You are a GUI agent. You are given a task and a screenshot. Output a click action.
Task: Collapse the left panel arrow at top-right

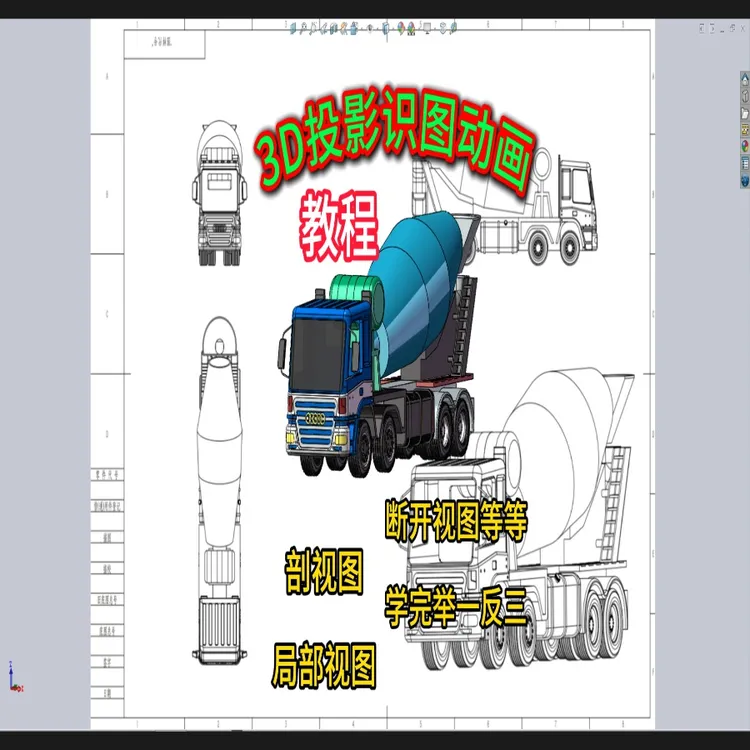click(x=702, y=28)
